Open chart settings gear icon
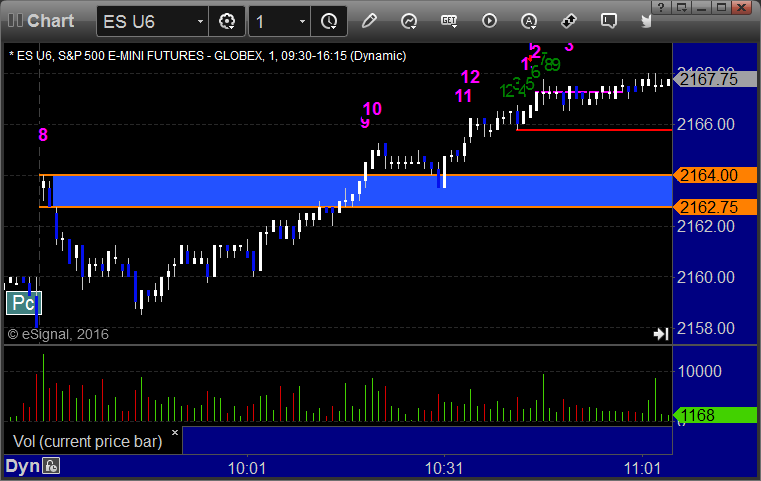This screenshot has width=761, height=481. [227, 21]
